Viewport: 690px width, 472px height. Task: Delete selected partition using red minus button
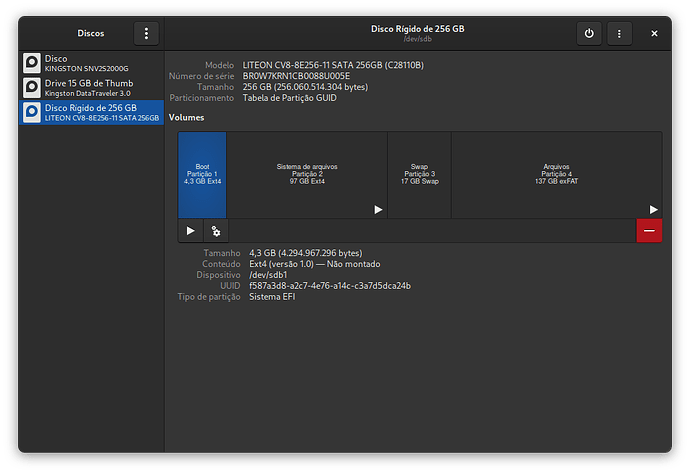649,230
